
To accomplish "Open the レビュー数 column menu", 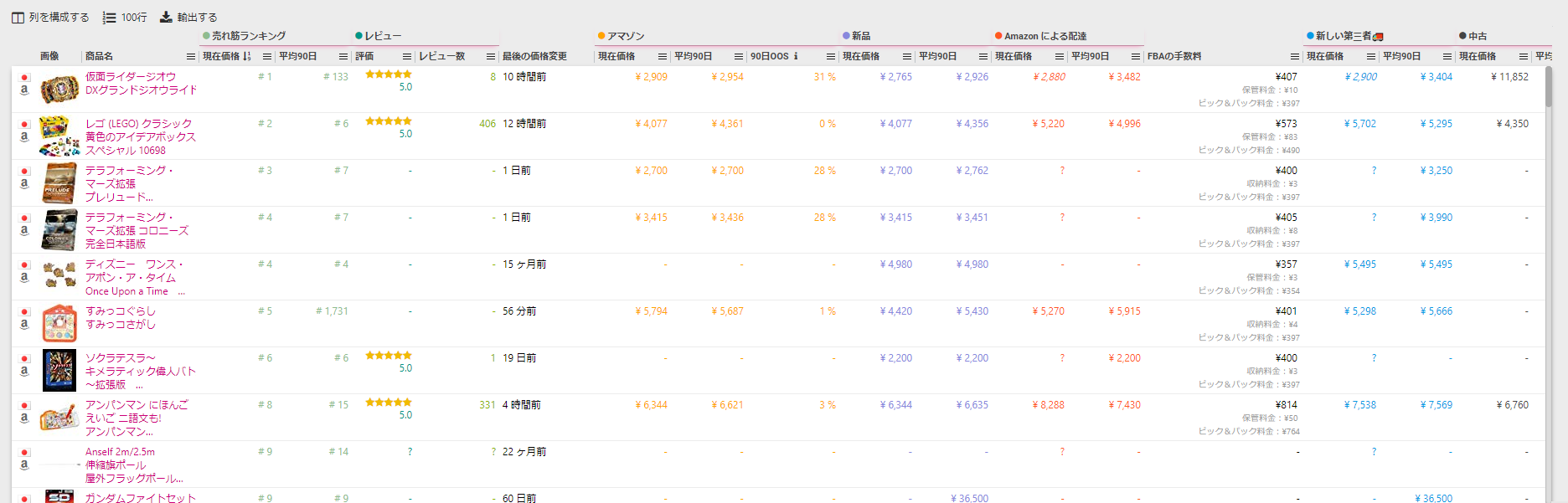I will point(491,57).
